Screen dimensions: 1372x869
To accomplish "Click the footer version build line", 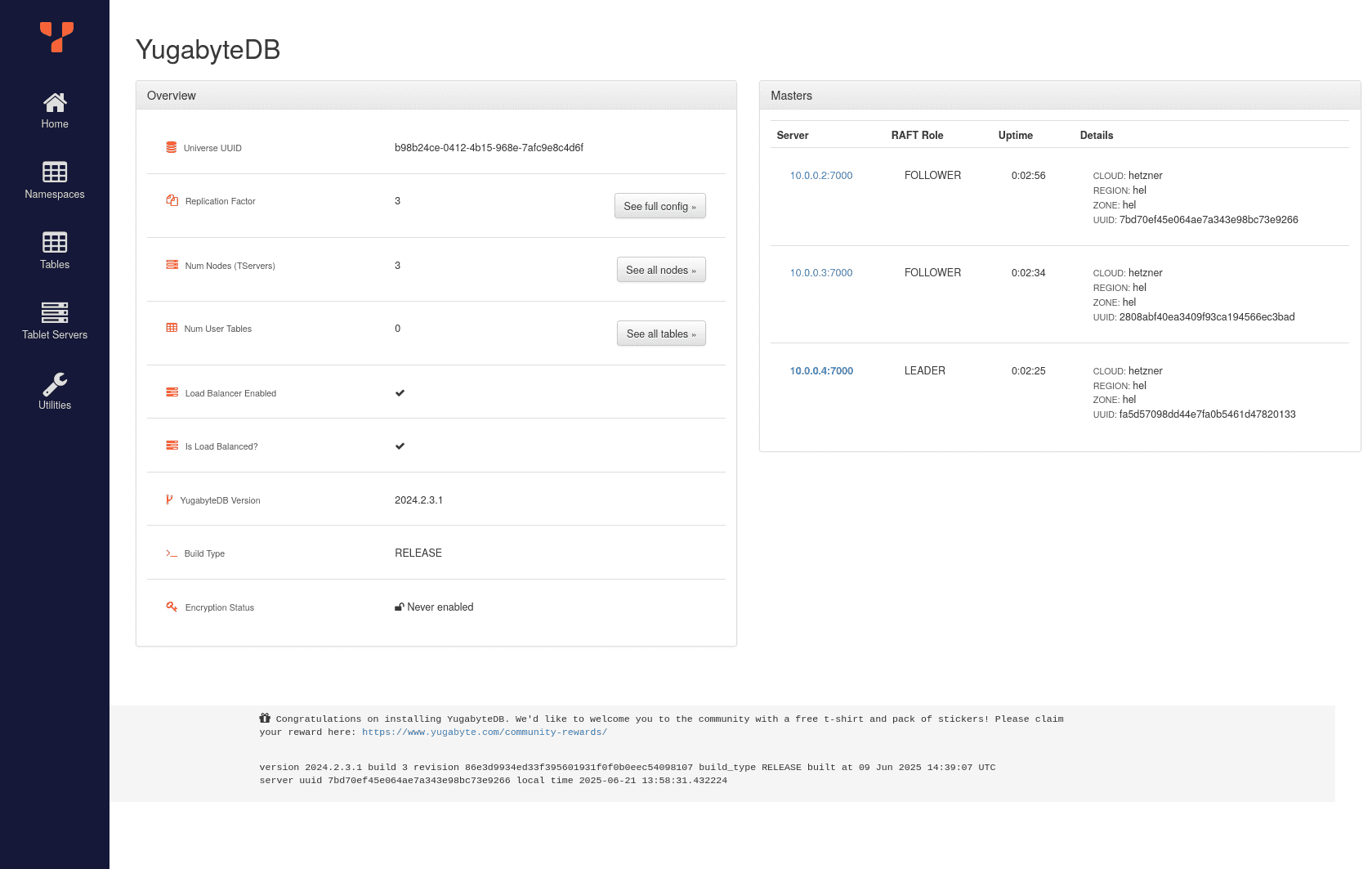I will point(628,767).
